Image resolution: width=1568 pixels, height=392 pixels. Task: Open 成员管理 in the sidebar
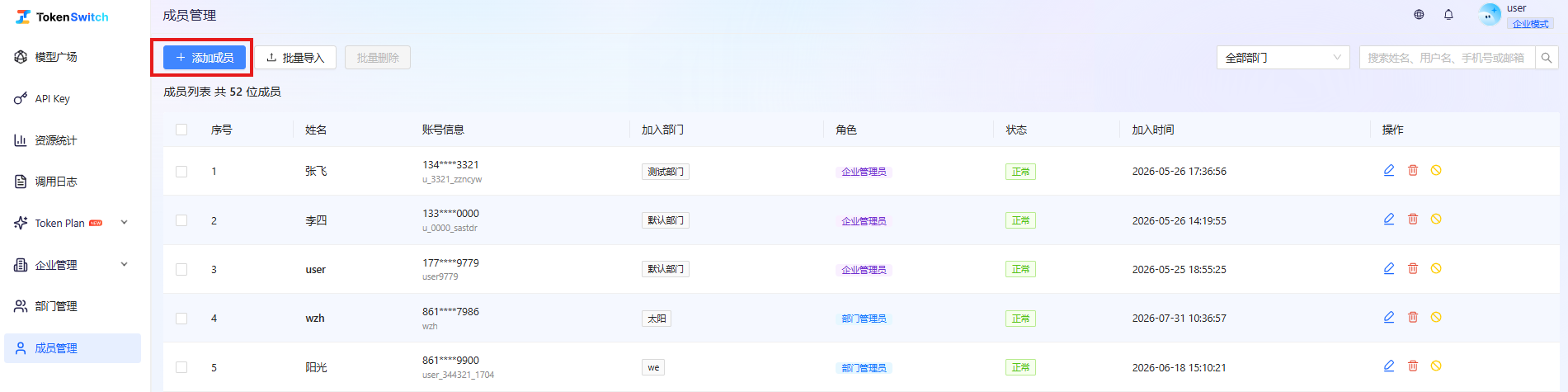(73, 348)
